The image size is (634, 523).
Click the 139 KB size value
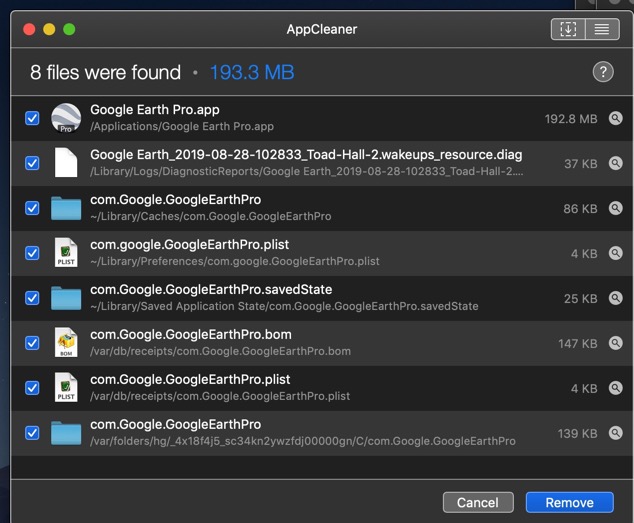pos(577,434)
